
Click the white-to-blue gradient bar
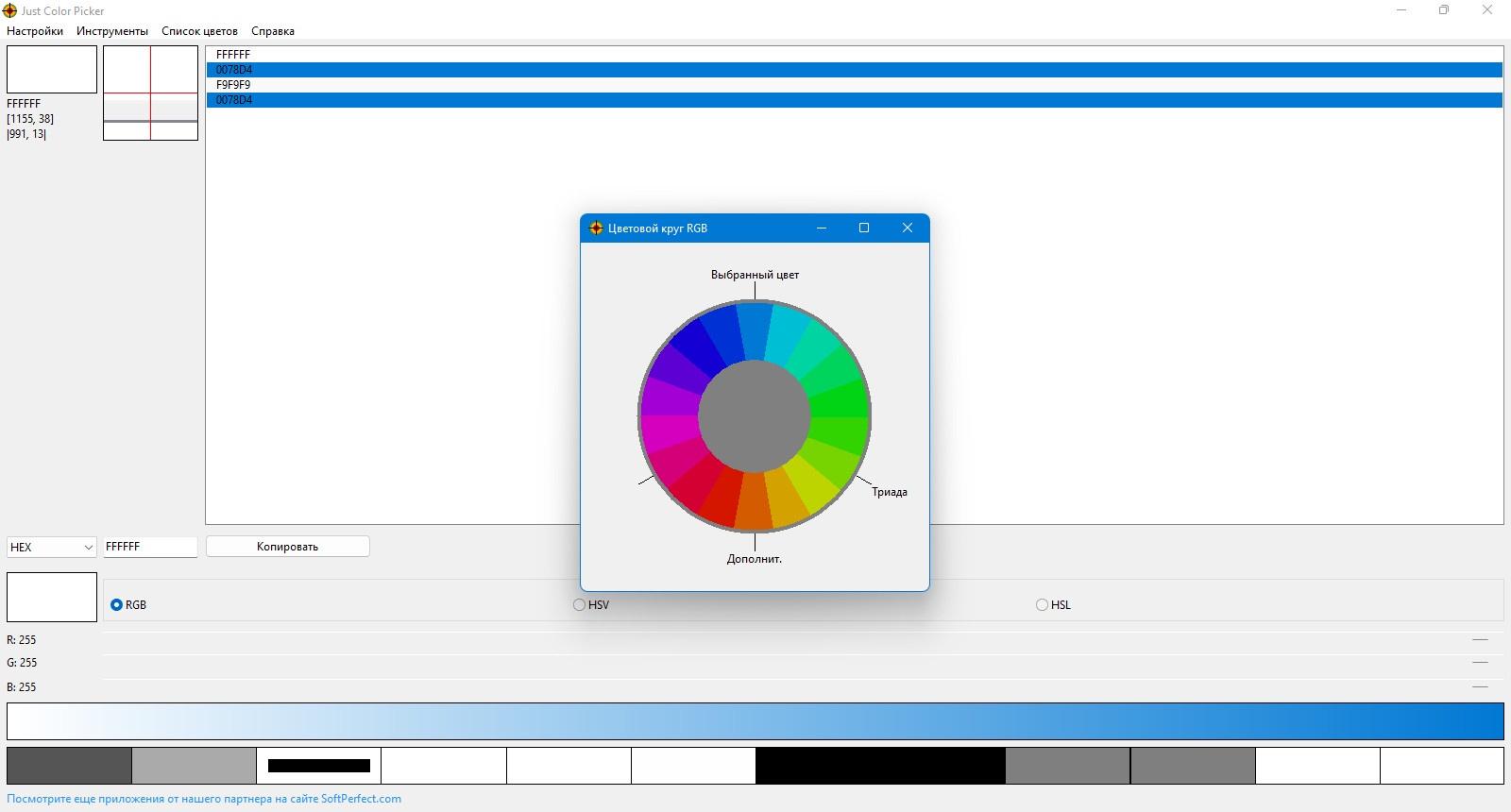(x=755, y=721)
